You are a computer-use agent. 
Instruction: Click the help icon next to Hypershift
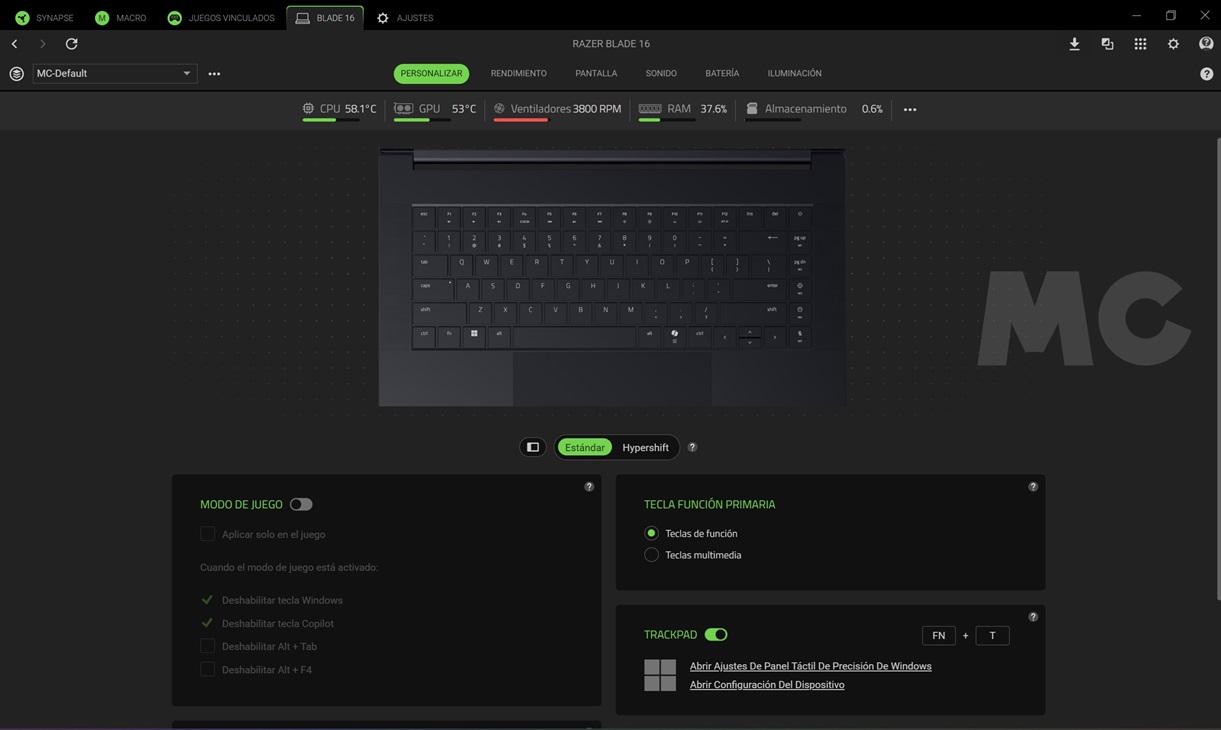pyautogui.click(x=692, y=447)
